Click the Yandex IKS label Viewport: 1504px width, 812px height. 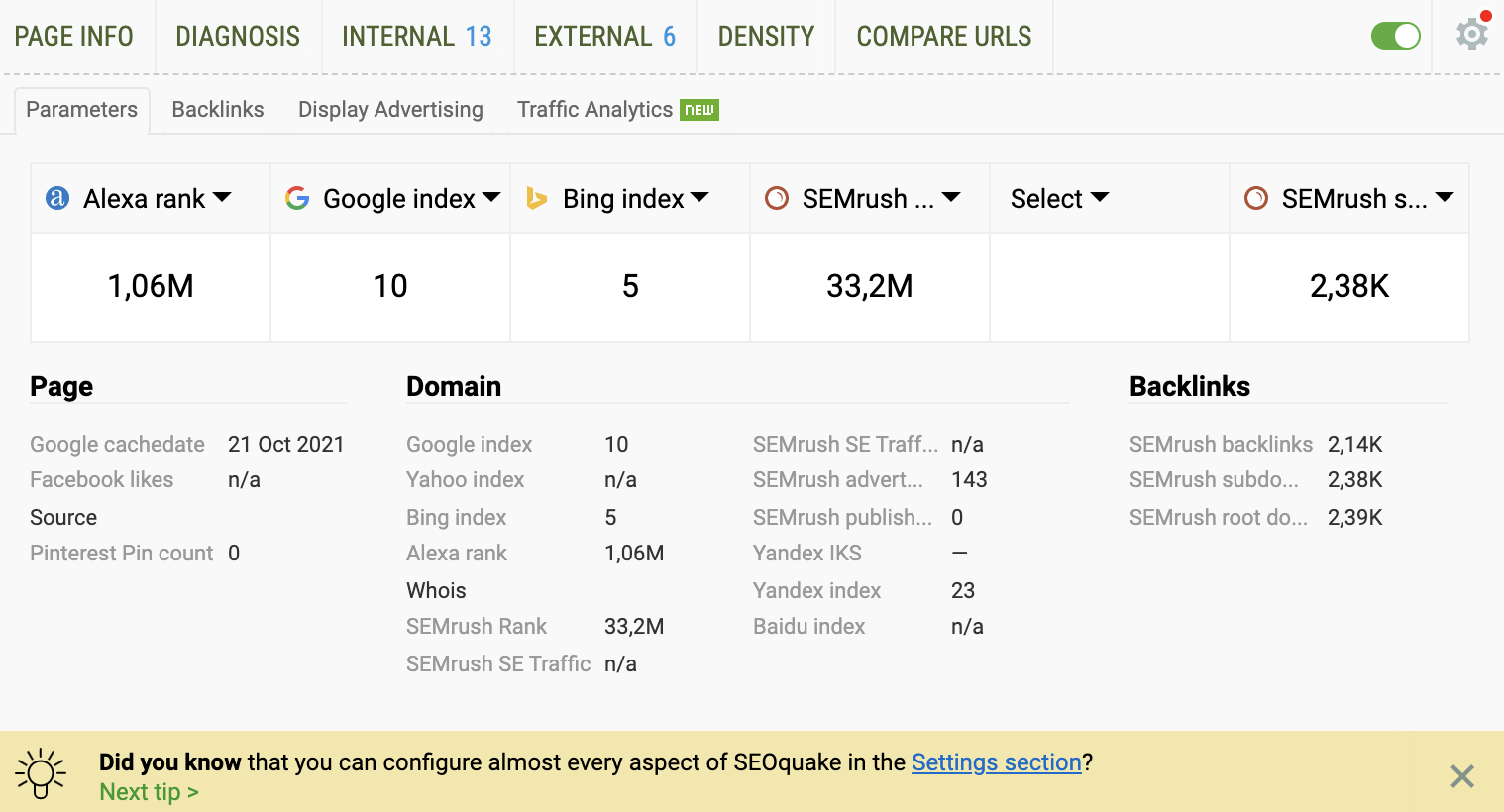click(x=806, y=553)
